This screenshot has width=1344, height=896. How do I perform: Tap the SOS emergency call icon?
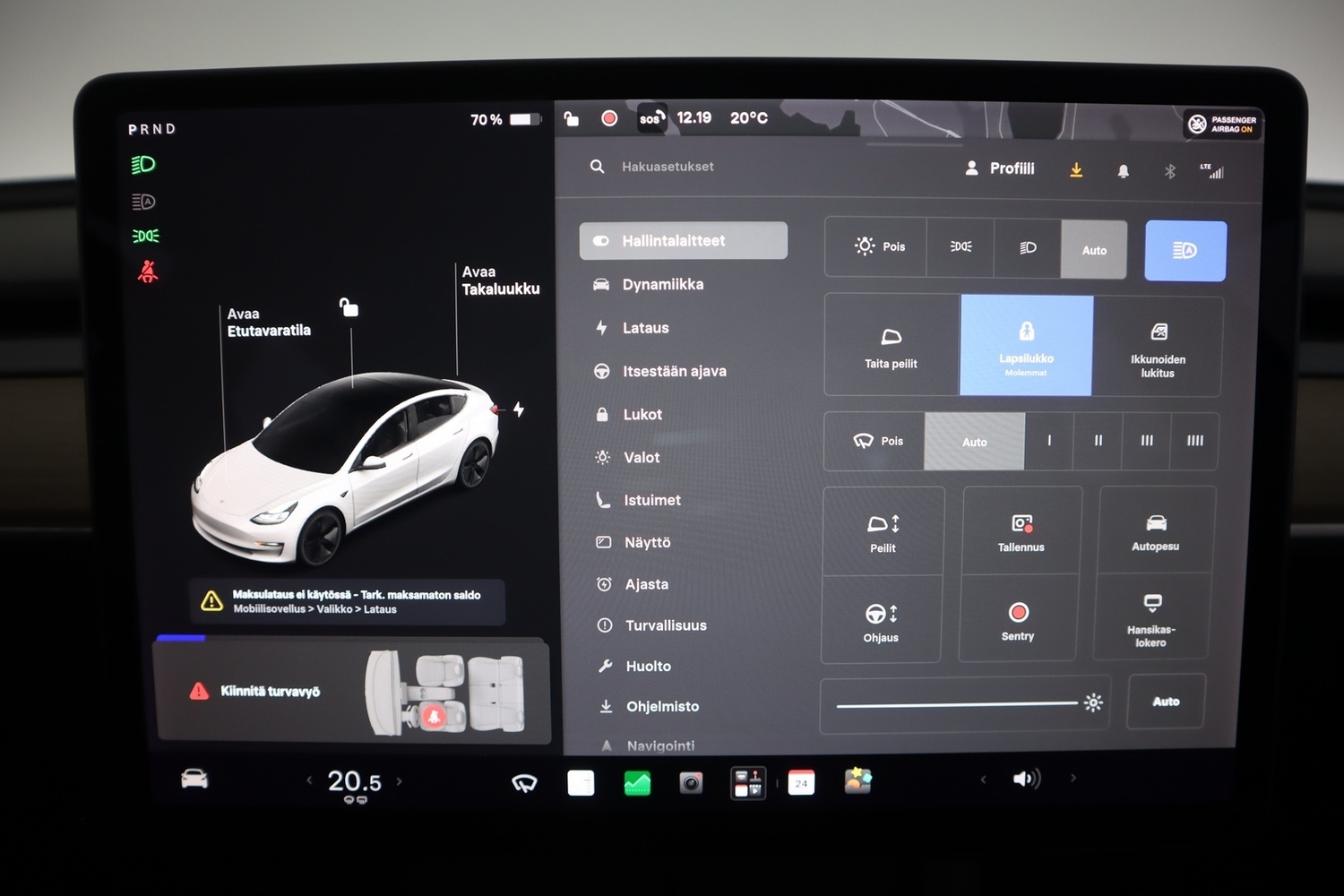click(x=651, y=118)
